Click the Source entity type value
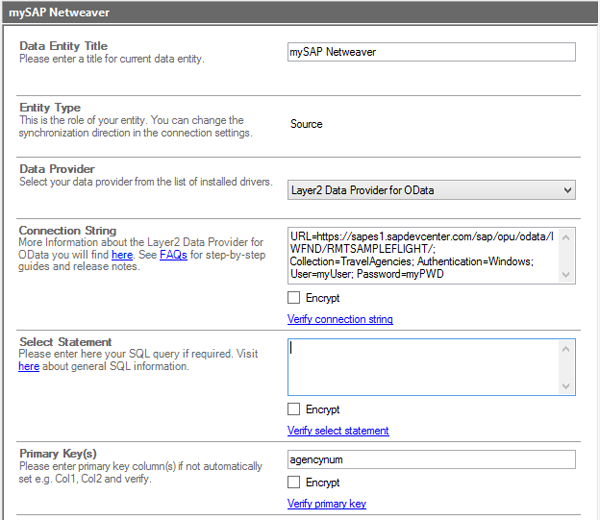 tap(306, 124)
